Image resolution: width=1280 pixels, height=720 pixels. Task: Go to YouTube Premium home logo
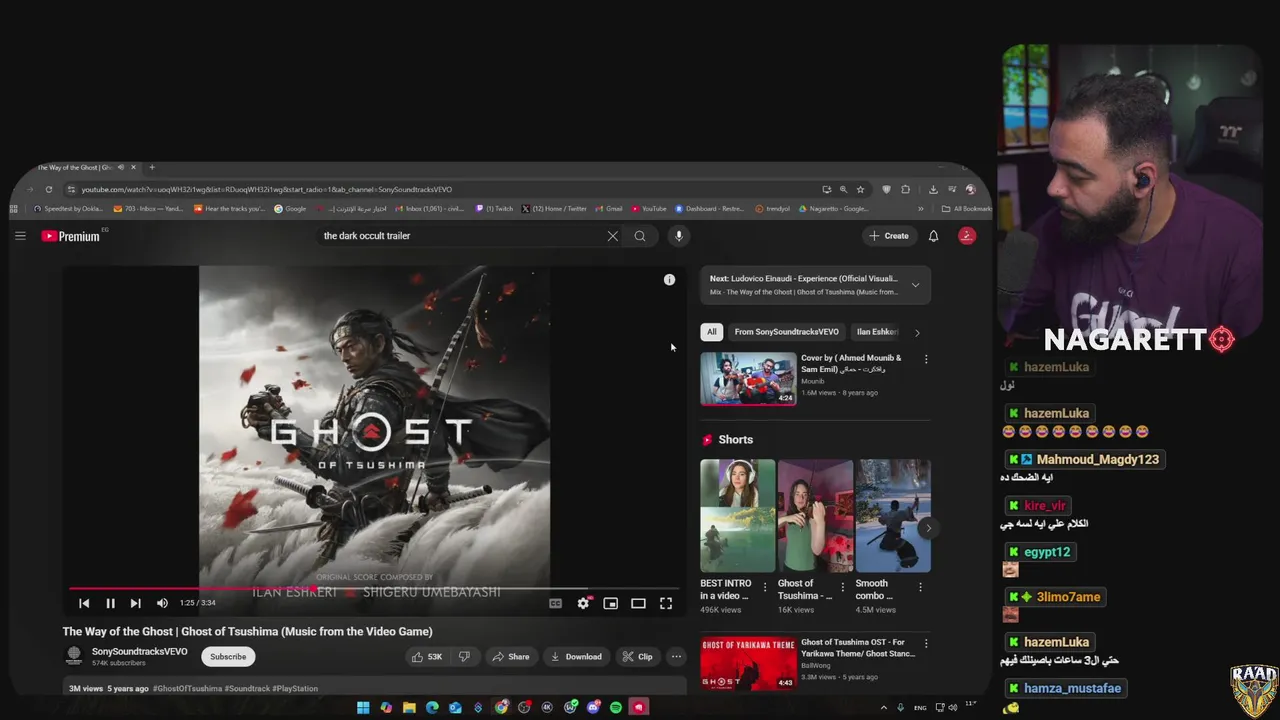(71, 236)
